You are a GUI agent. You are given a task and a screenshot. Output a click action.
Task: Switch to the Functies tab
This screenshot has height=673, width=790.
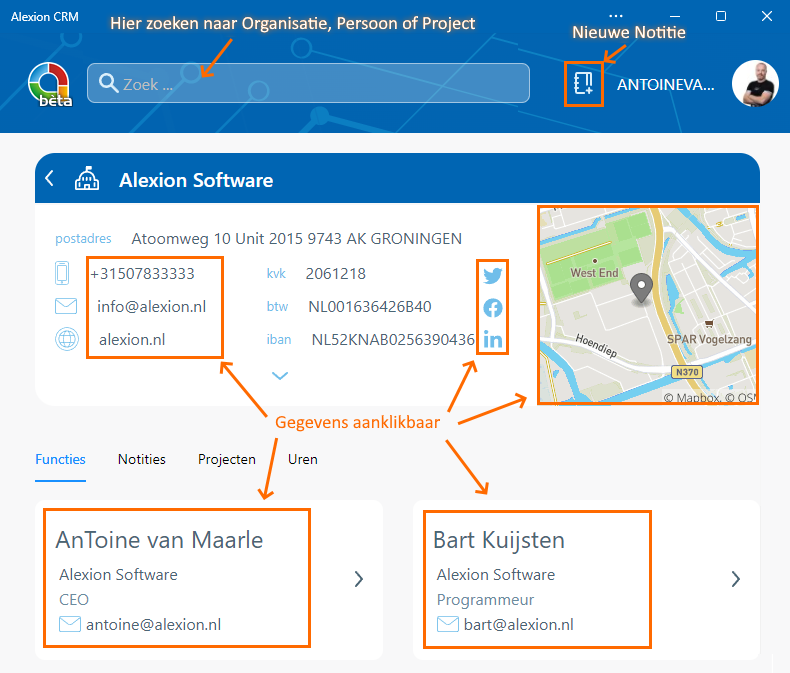click(60, 459)
